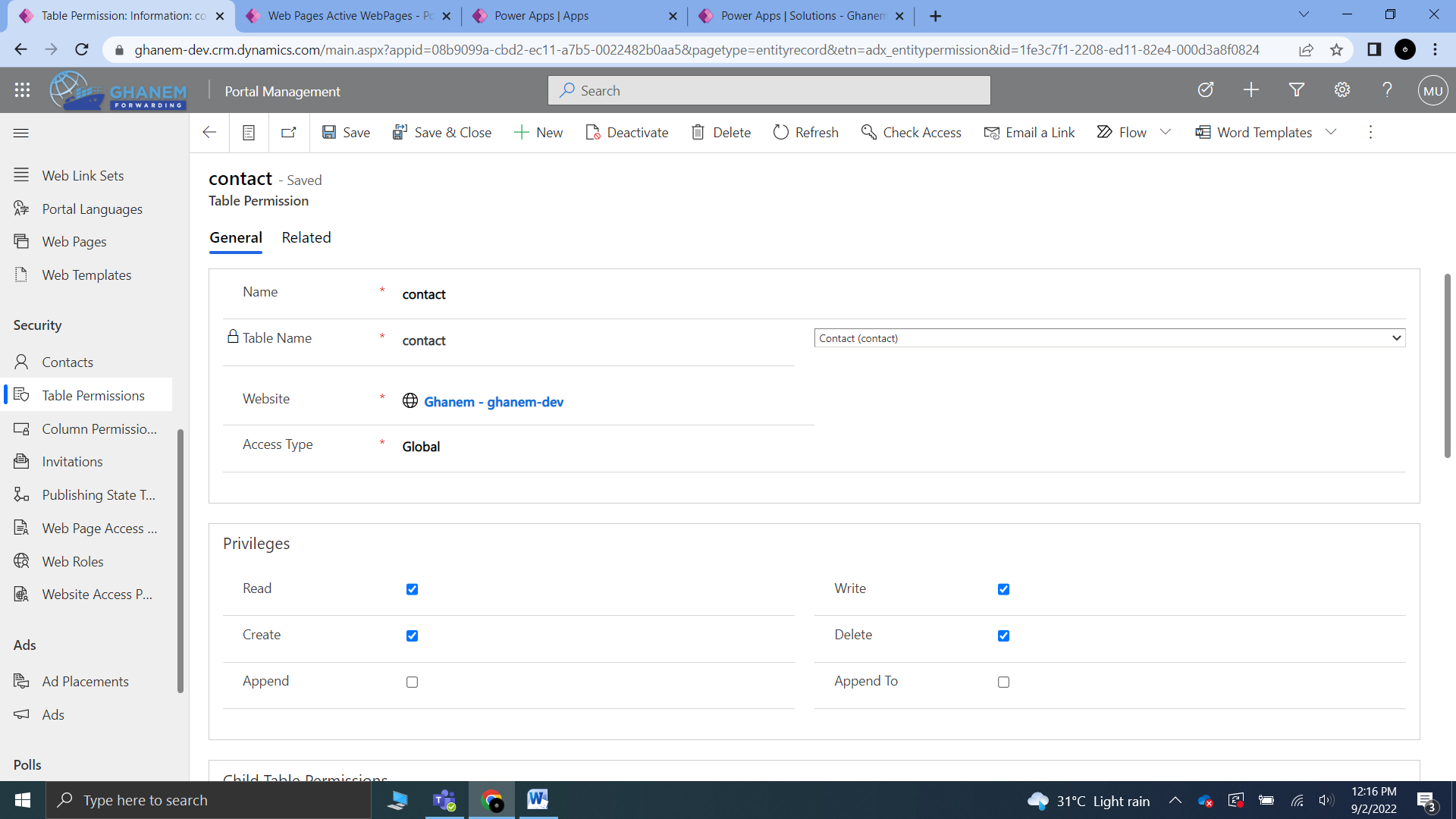
Task: Select Table Permissions in the sidebar
Action: [x=93, y=394]
